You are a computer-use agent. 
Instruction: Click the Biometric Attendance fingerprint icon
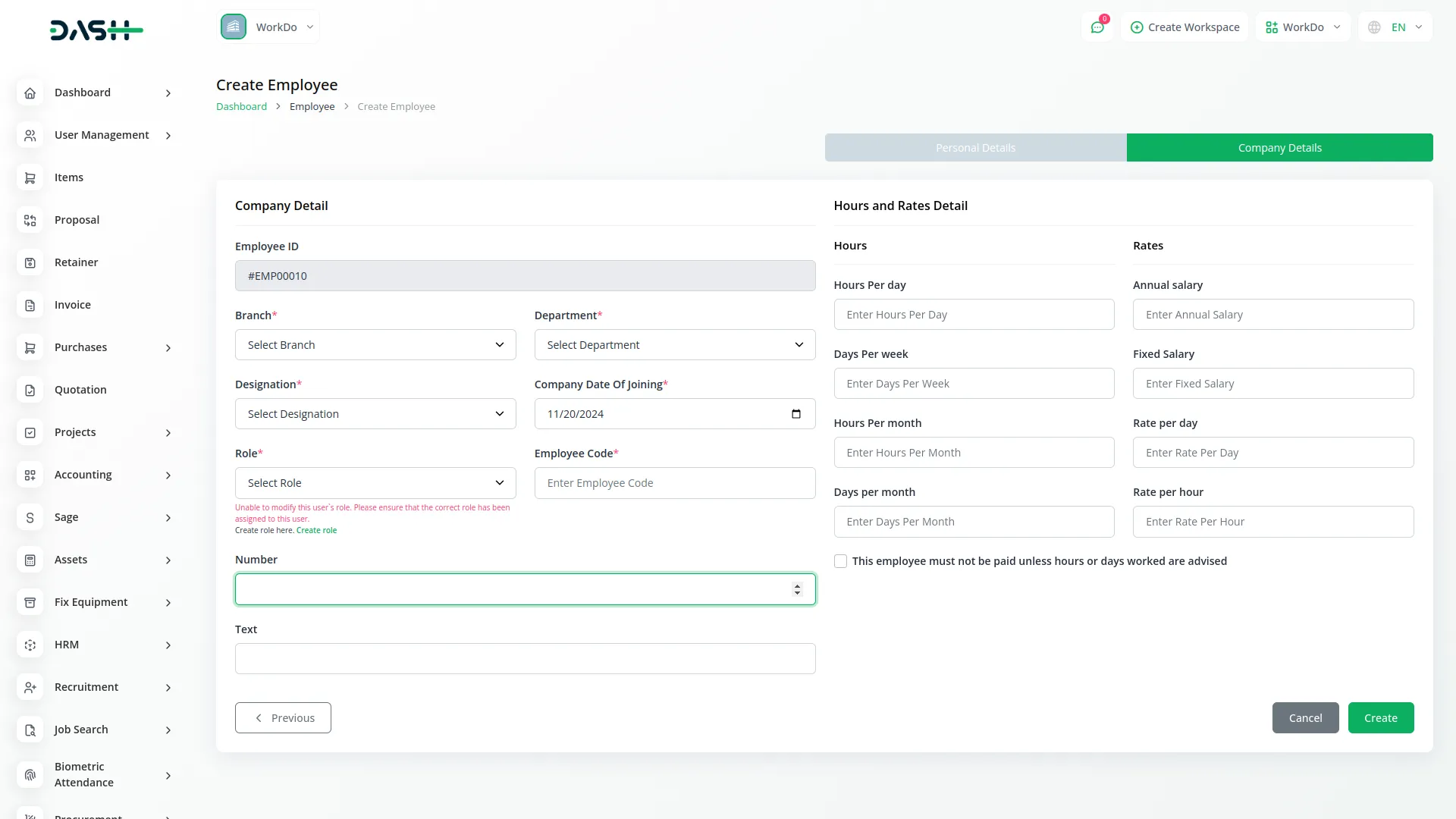tap(30, 775)
